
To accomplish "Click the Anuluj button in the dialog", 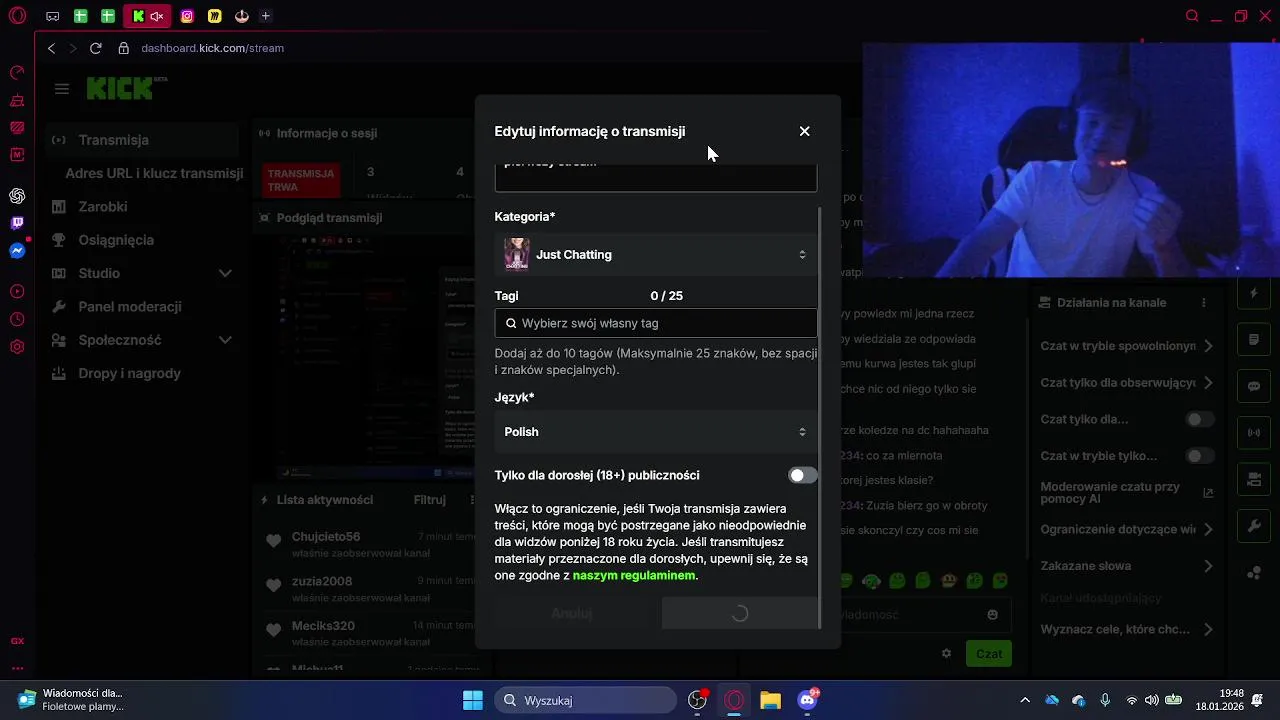I will (x=572, y=613).
